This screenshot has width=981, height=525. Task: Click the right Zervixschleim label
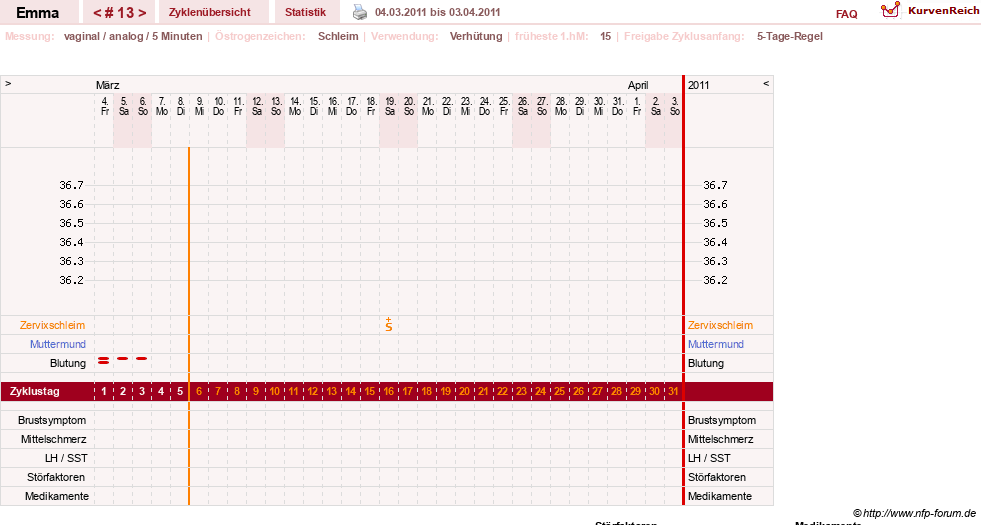720,325
